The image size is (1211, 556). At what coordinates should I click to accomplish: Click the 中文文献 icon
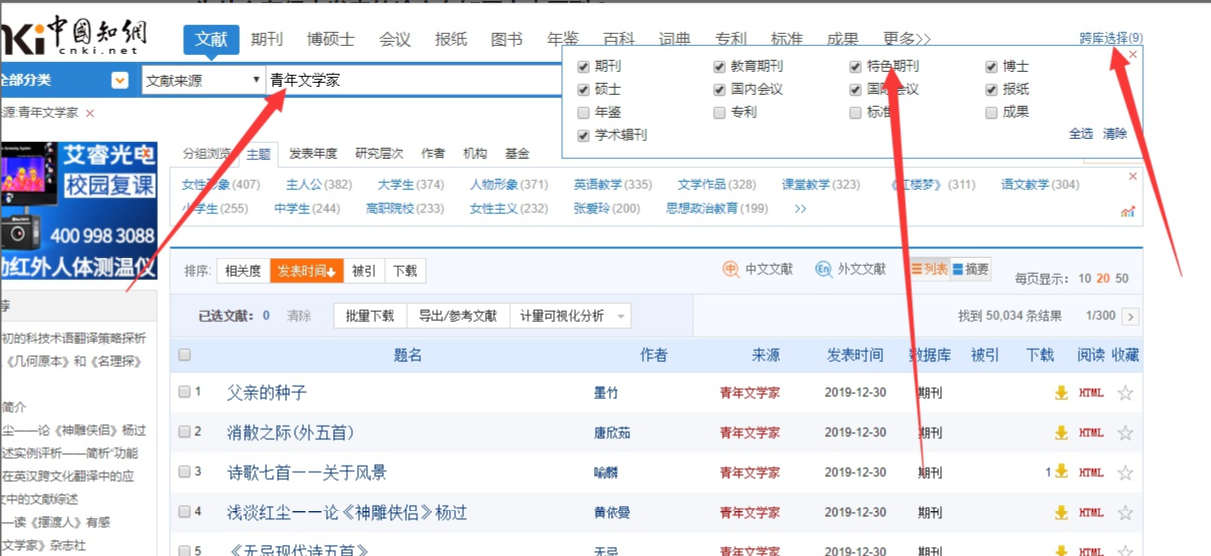coord(731,270)
